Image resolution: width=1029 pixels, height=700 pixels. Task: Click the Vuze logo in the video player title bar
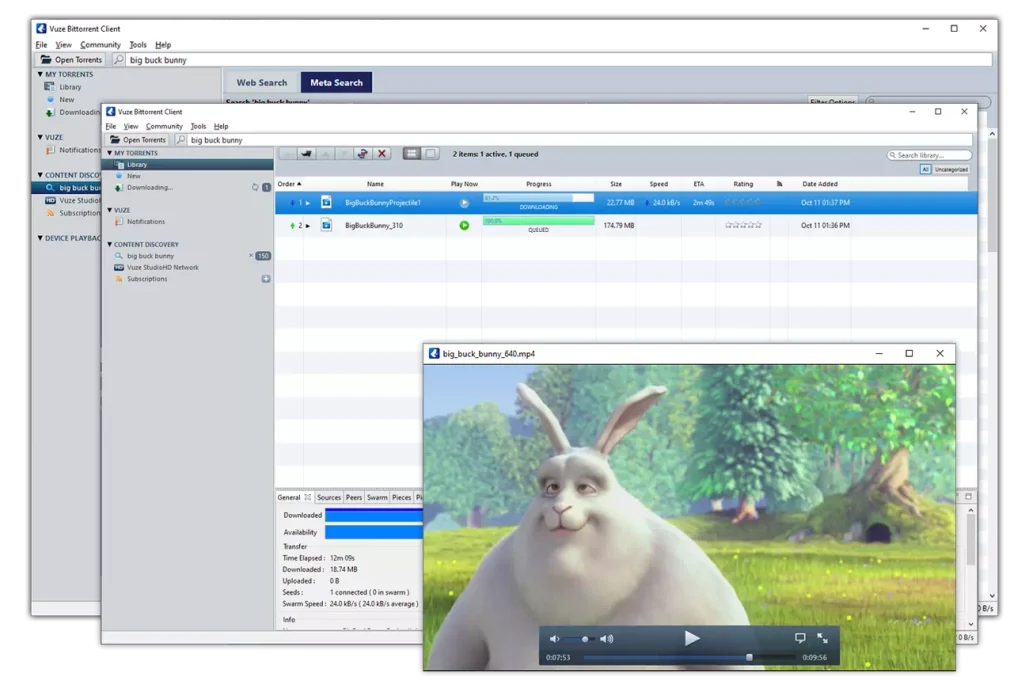[434, 354]
